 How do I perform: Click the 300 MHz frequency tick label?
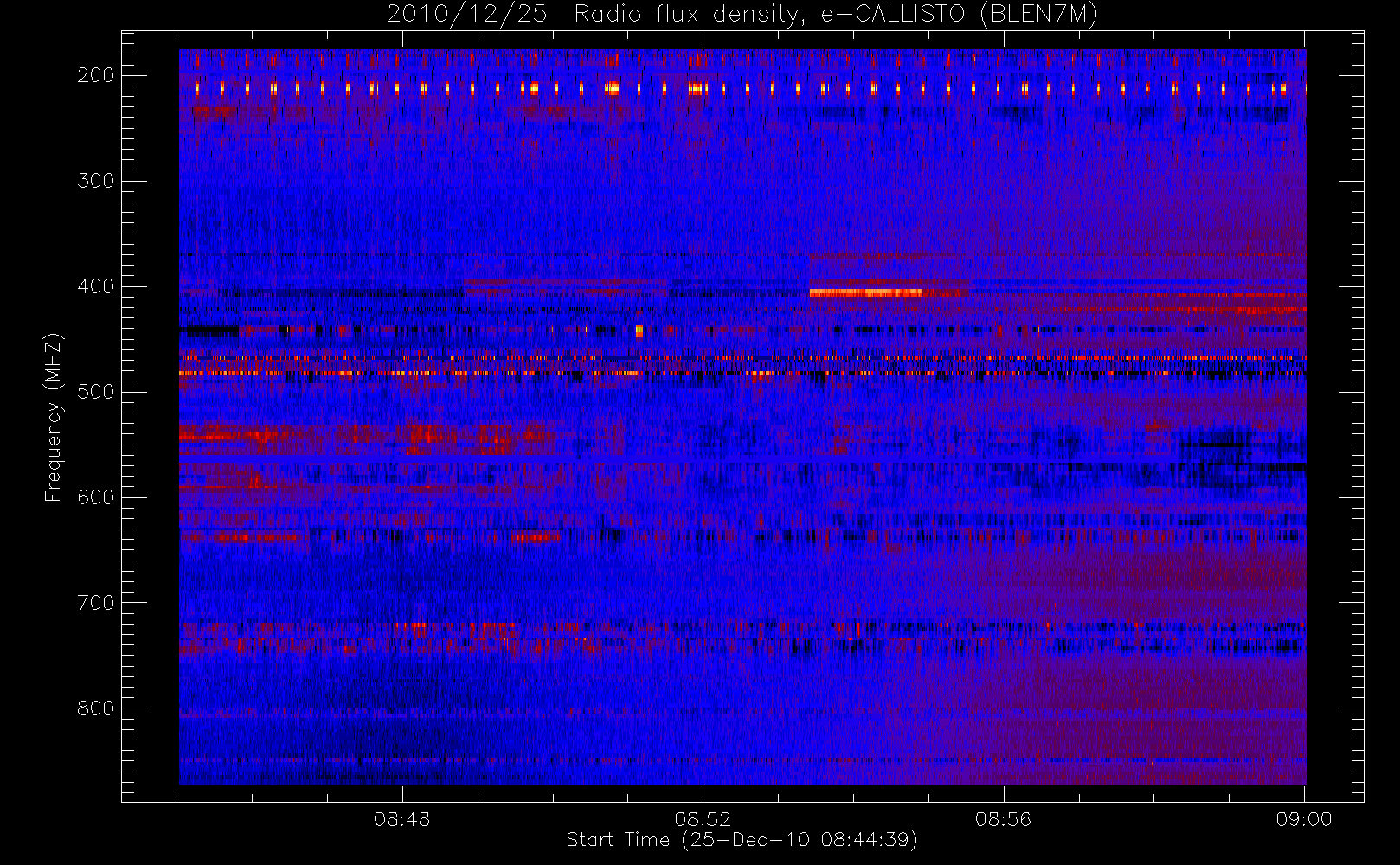(96, 181)
